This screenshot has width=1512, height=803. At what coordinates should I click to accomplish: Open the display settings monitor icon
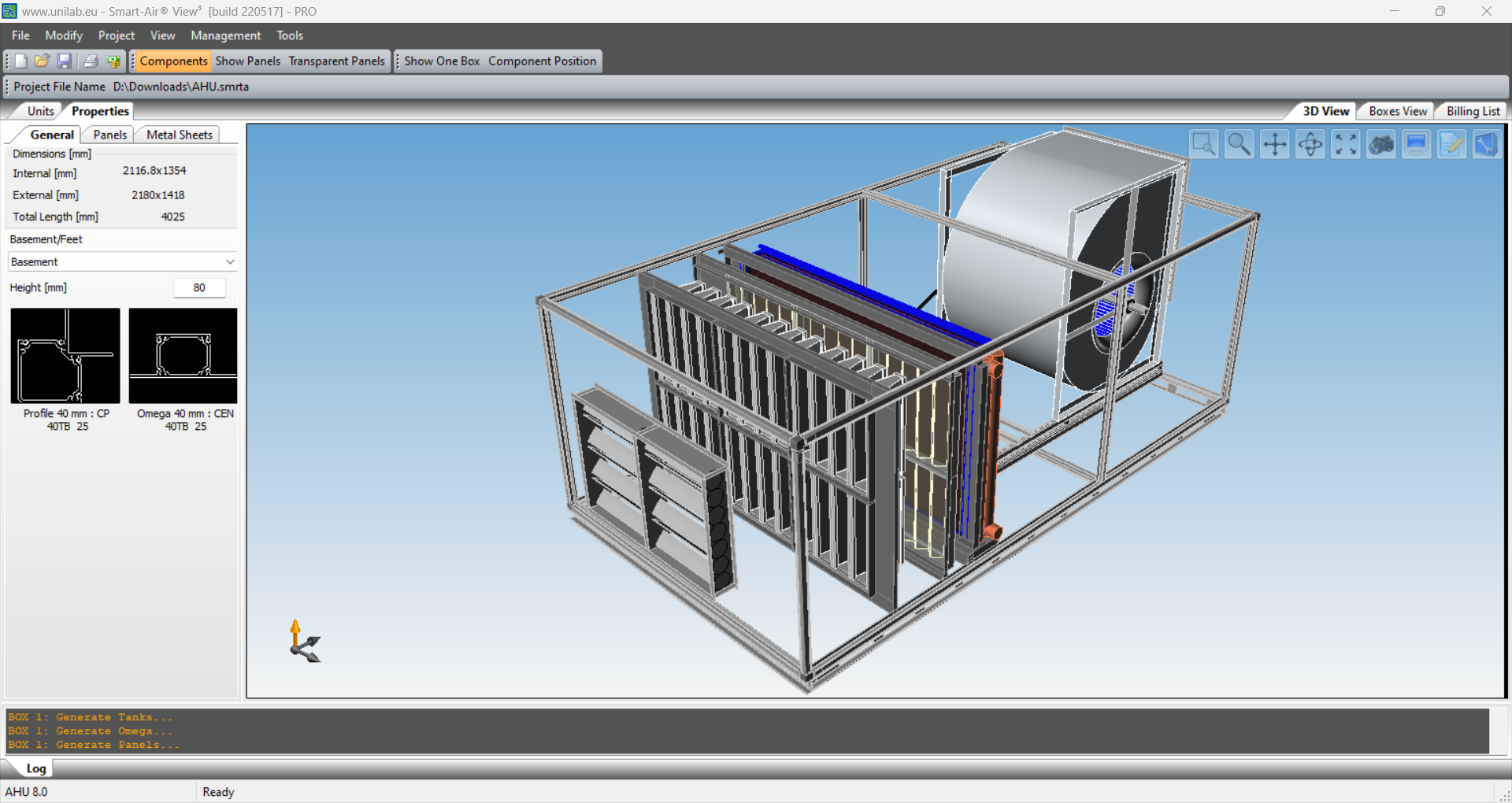(x=1416, y=143)
